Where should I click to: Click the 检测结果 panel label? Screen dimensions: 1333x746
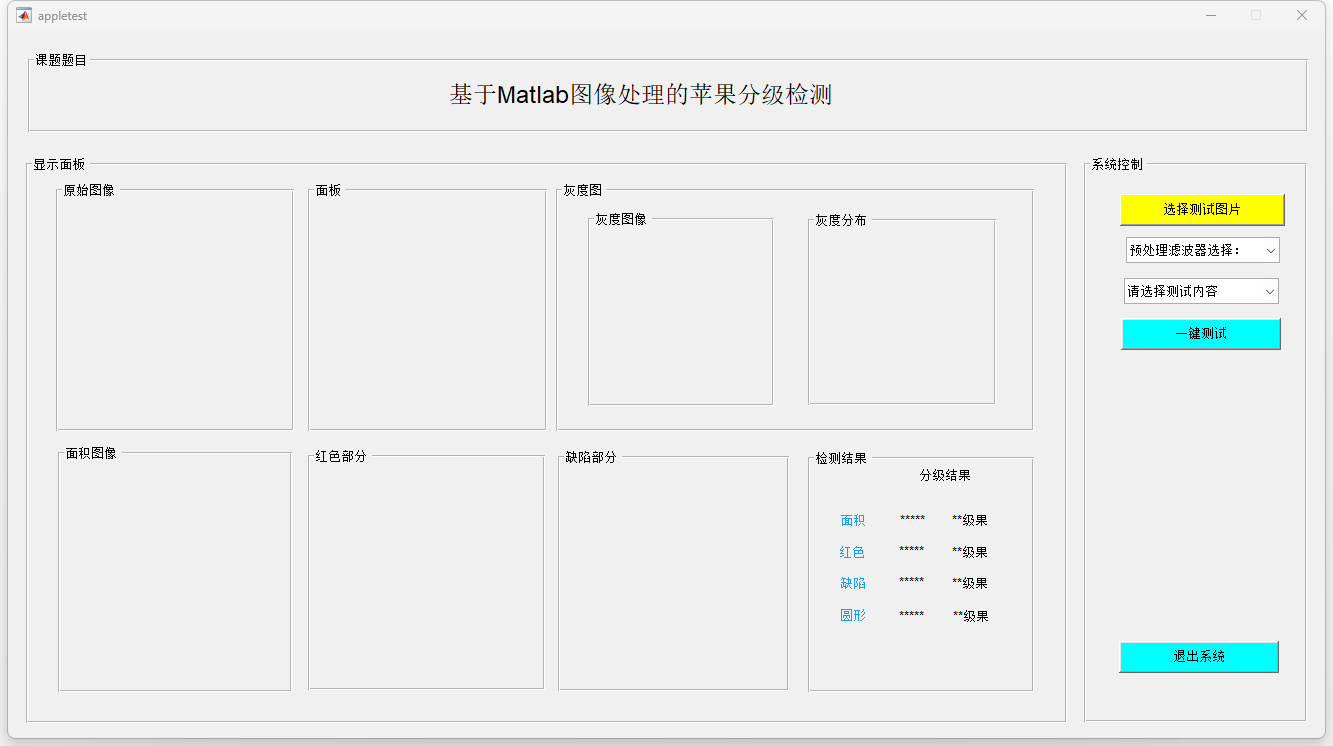tap(841, 458)
